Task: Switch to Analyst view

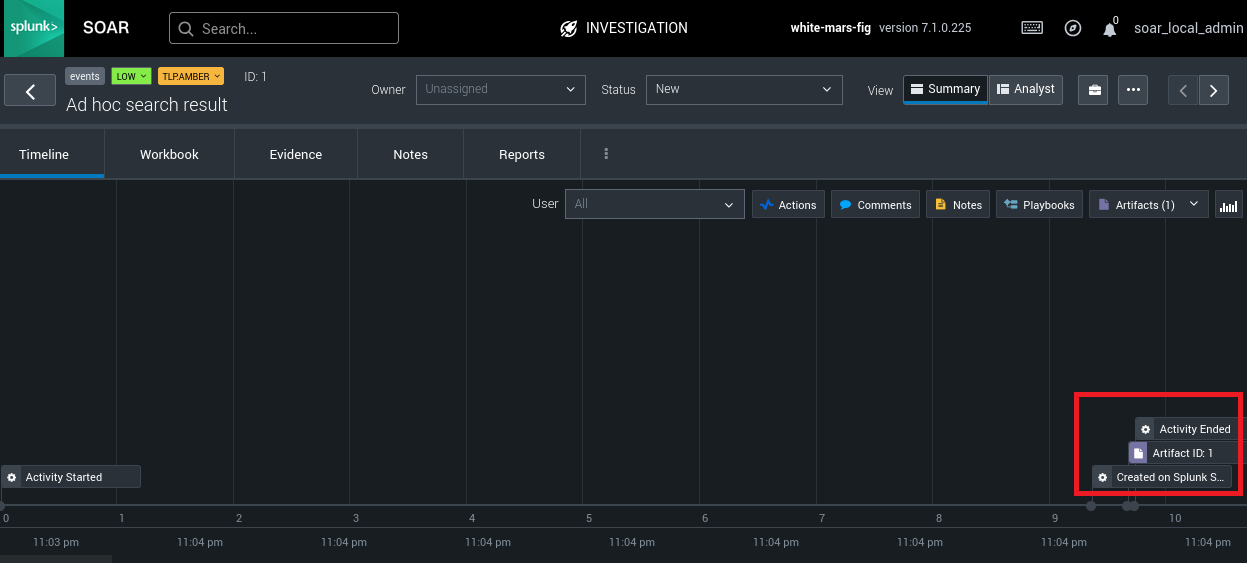Action: point(1025,89)
